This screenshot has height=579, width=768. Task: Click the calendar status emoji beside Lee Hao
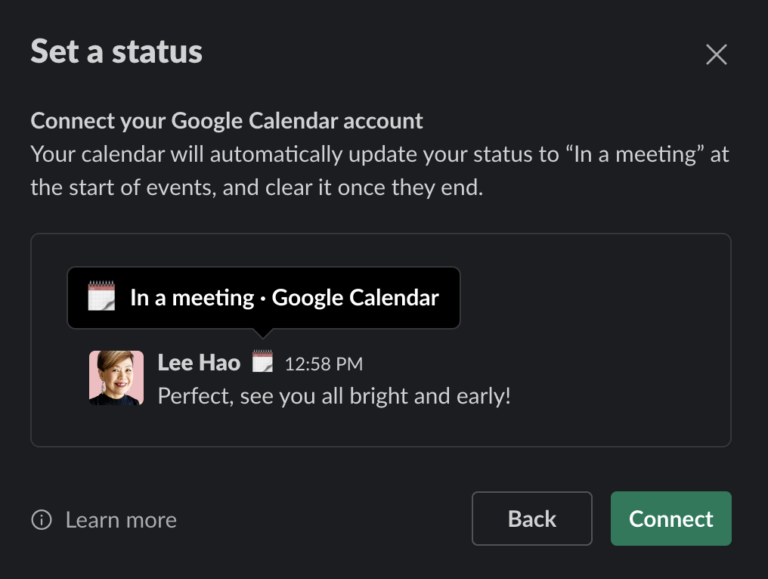pyautogui.click(x=263, y=362)
